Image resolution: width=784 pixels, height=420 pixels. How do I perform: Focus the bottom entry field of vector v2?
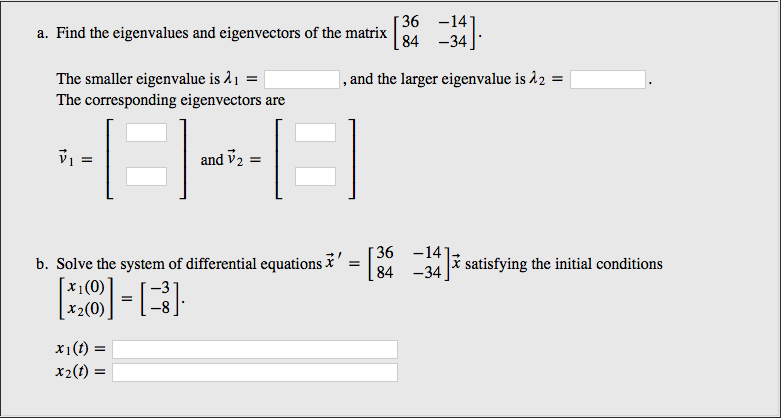click(316, 176)
